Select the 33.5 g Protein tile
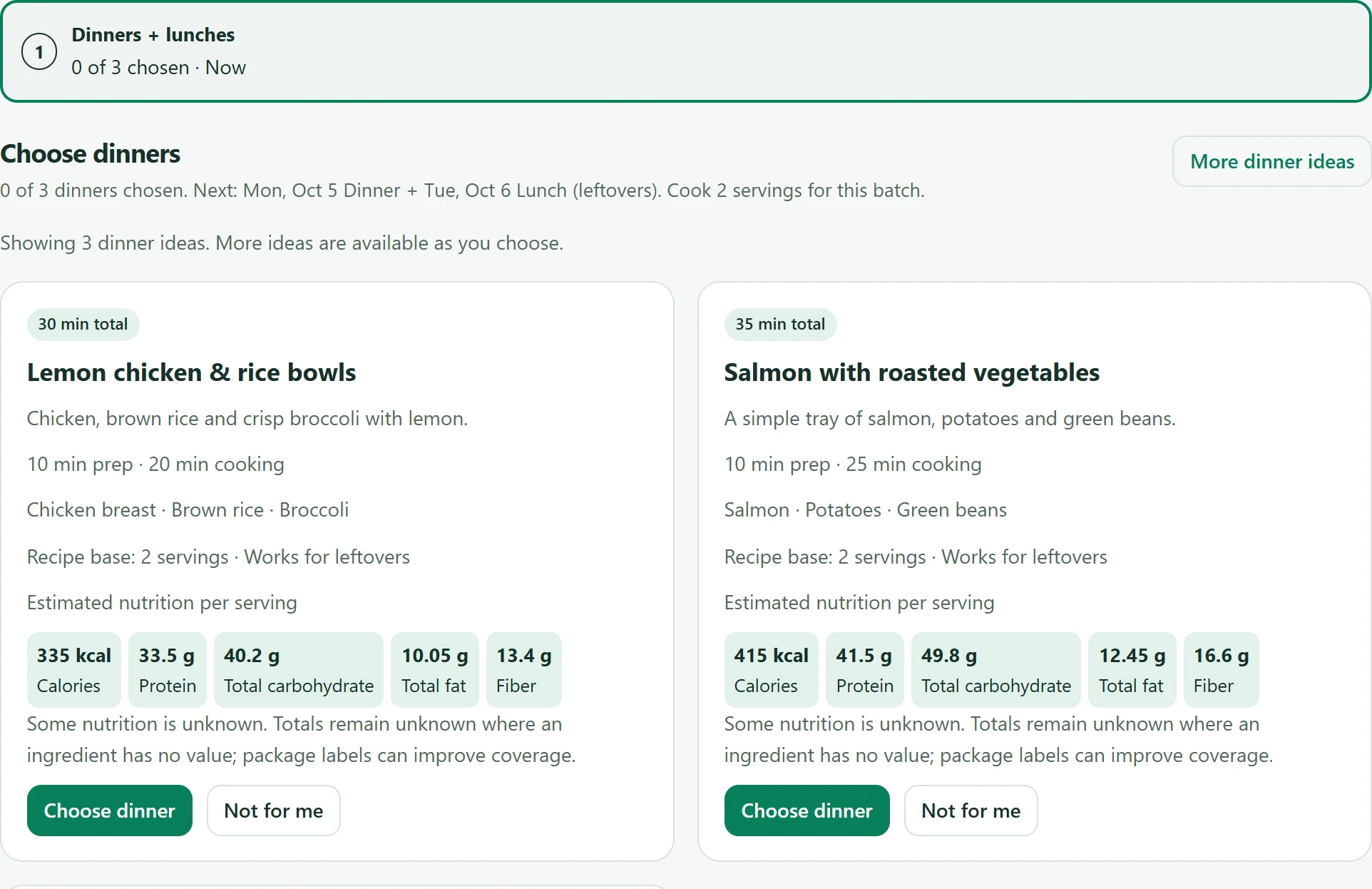This screenshot has width=1372, height=889. (x=168, y=670)
